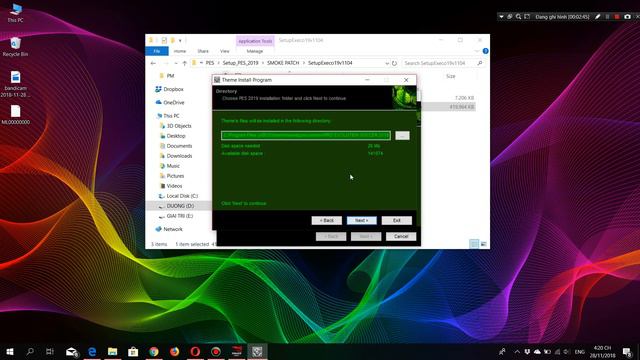Launch Google Chrome from the taskbar

coord(154,351)
